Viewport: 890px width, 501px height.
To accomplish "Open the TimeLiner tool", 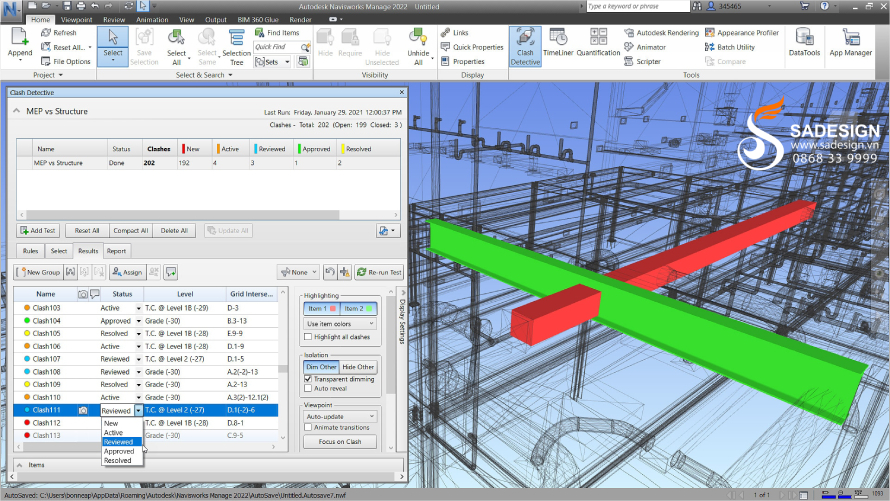I will [558, 43].
